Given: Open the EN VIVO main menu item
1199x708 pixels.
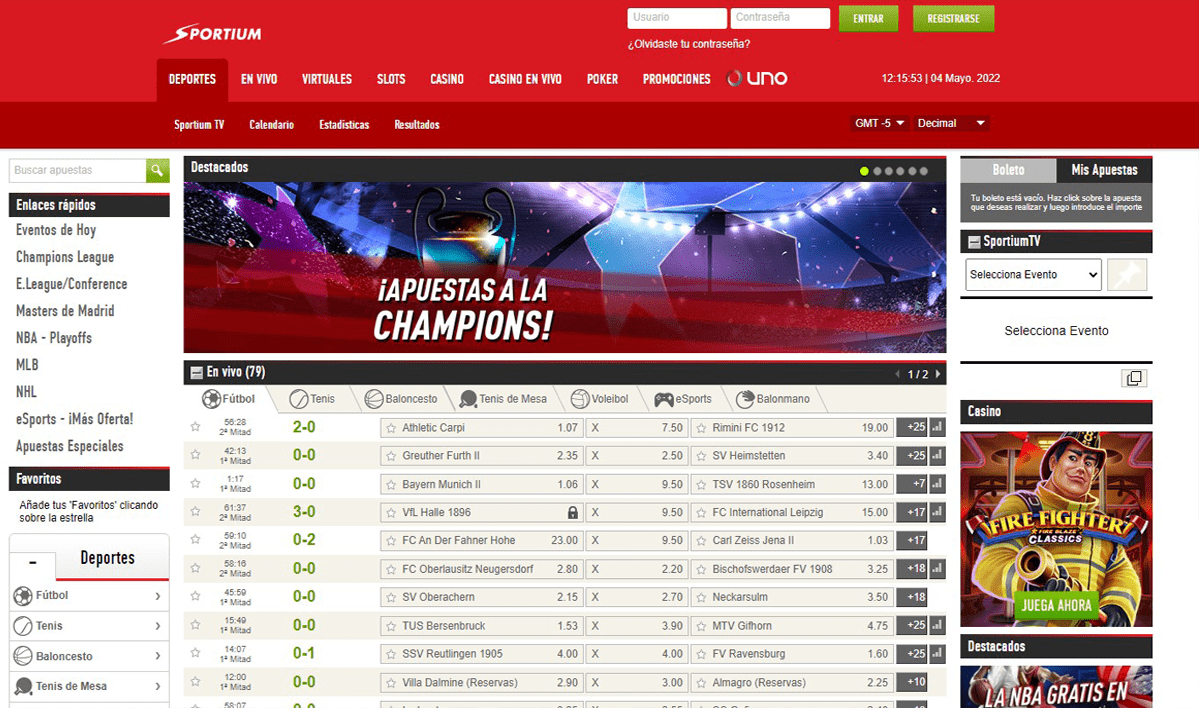Looking at the screenshot, I should (259, 80).
